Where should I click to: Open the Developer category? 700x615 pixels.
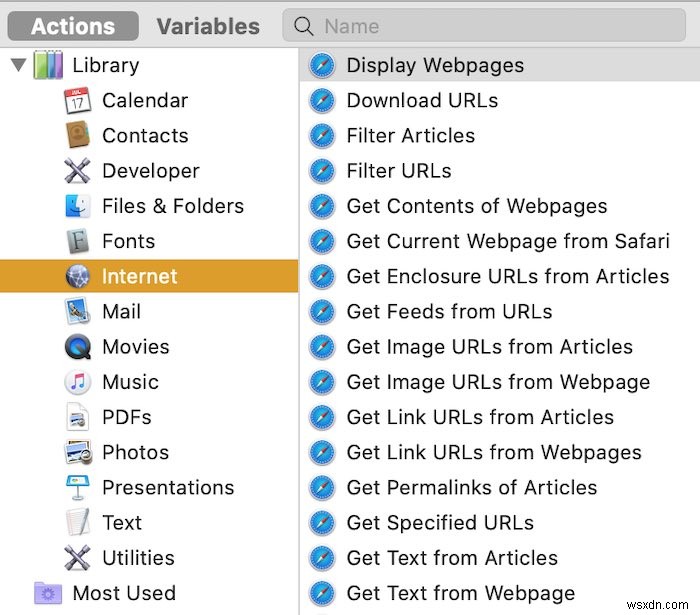(x=151, y=171)
